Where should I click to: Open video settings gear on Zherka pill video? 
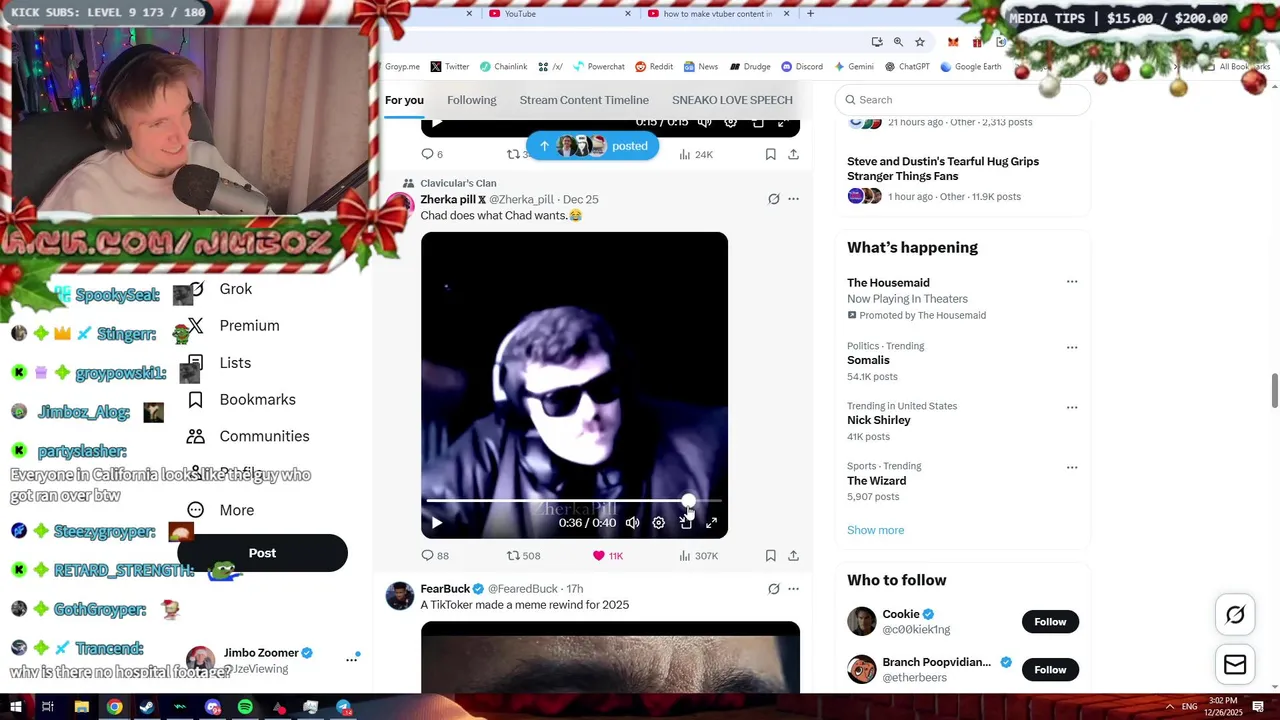point(658,523)
